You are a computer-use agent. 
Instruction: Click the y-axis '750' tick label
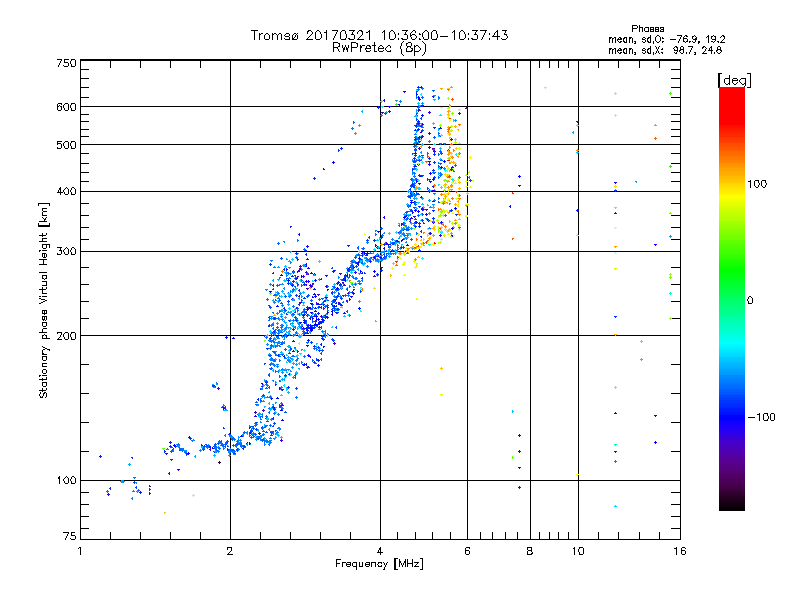(66, 63)
